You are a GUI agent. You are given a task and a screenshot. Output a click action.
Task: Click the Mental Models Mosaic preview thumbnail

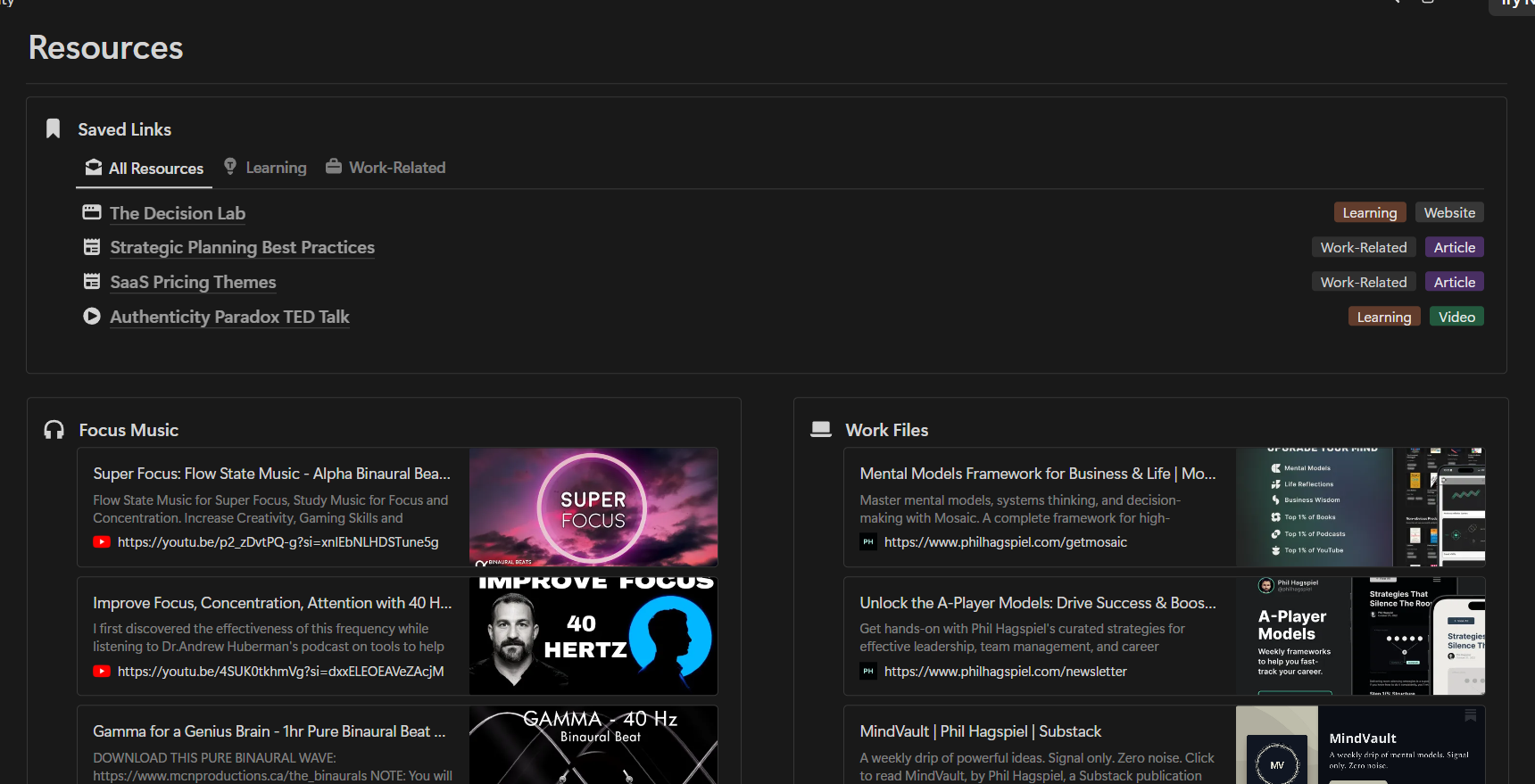[x=1360, y=507]
